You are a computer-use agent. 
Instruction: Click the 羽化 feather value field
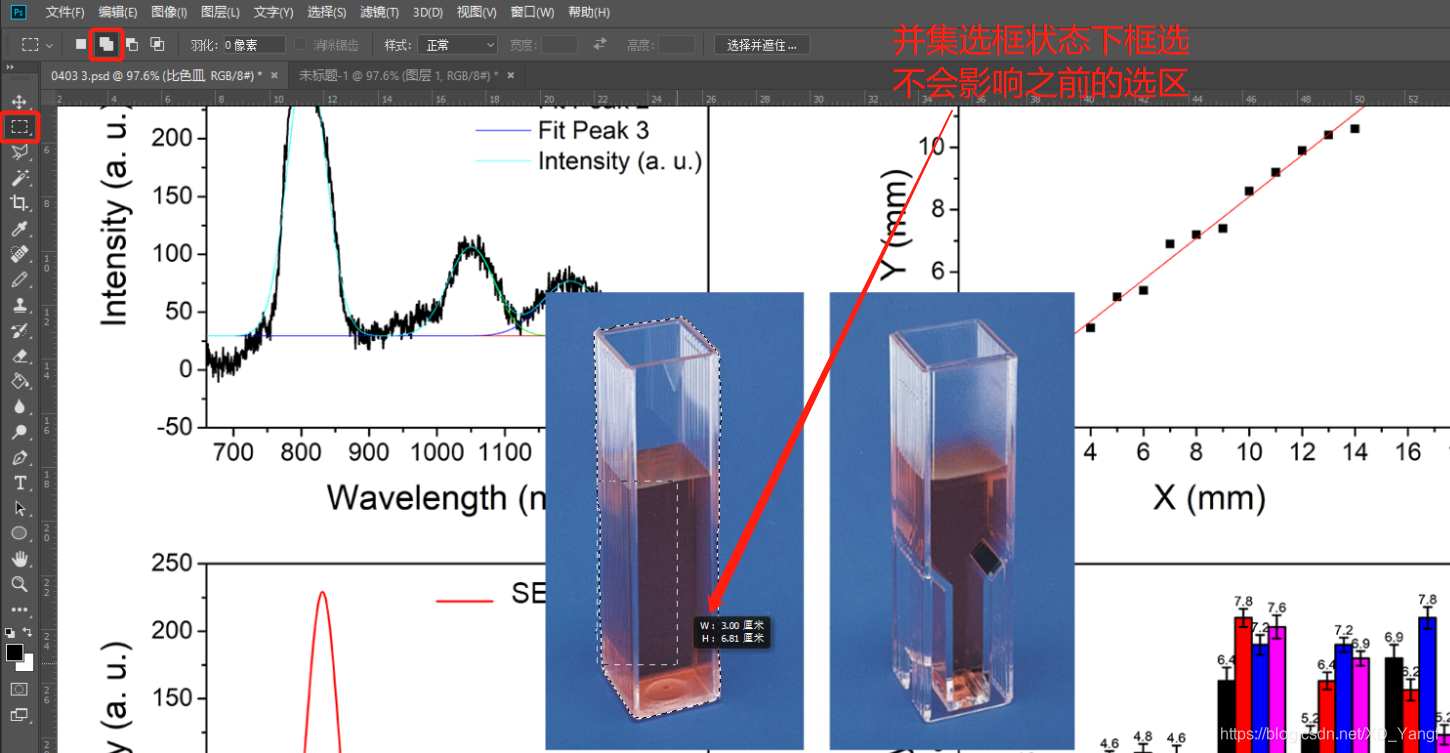coord(254,45)
